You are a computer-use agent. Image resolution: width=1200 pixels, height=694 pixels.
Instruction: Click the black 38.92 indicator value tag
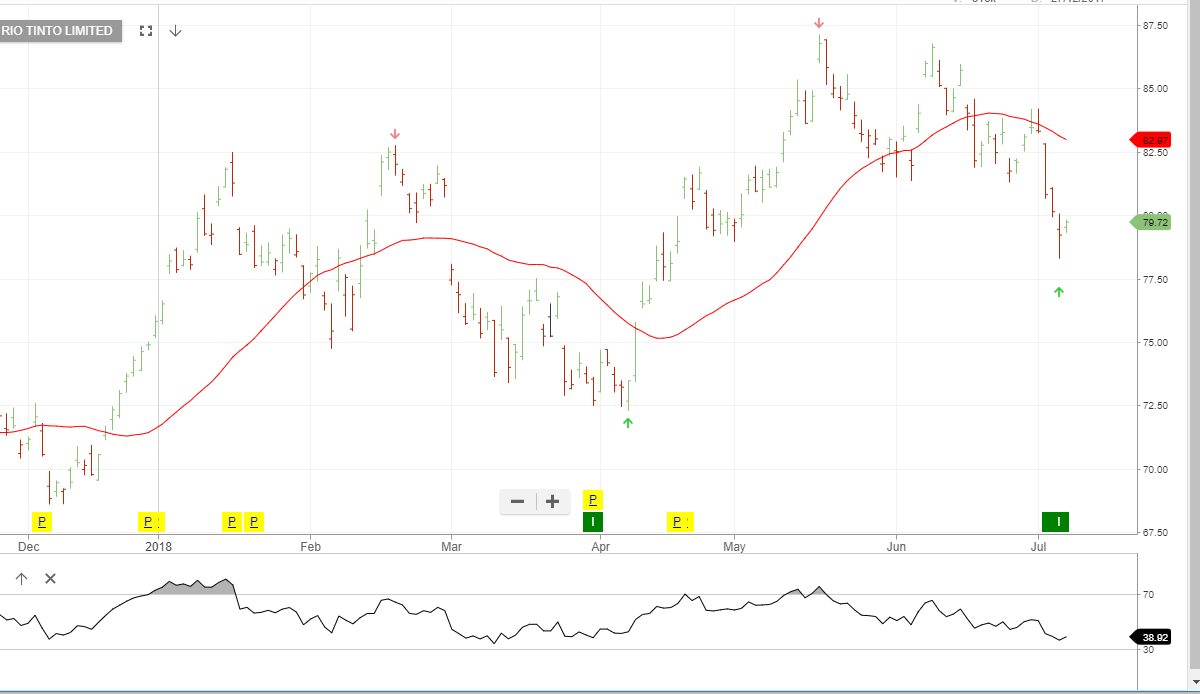[x=1150, y=637]
